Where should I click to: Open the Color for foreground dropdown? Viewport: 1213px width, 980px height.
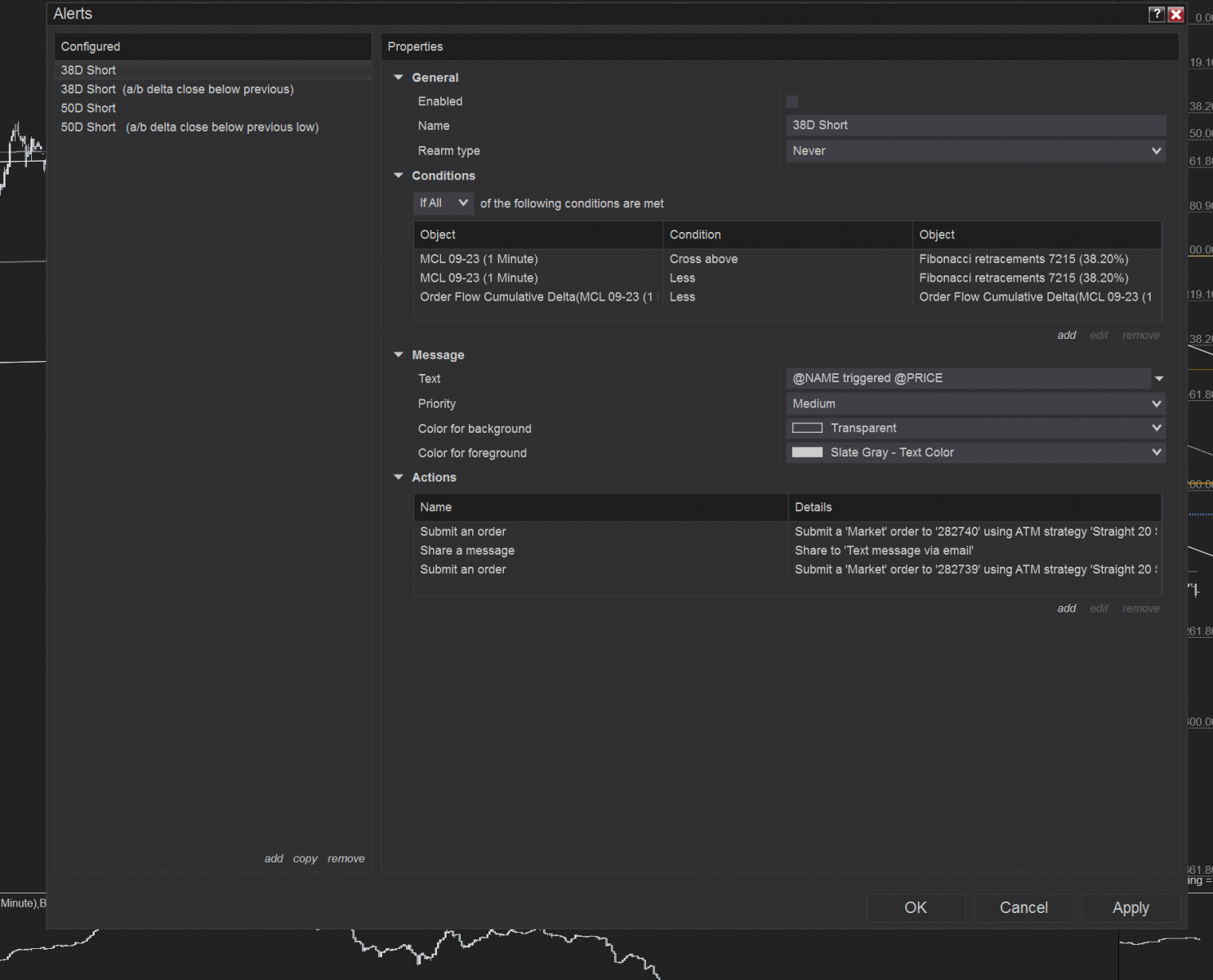click(x=975, y=452)
